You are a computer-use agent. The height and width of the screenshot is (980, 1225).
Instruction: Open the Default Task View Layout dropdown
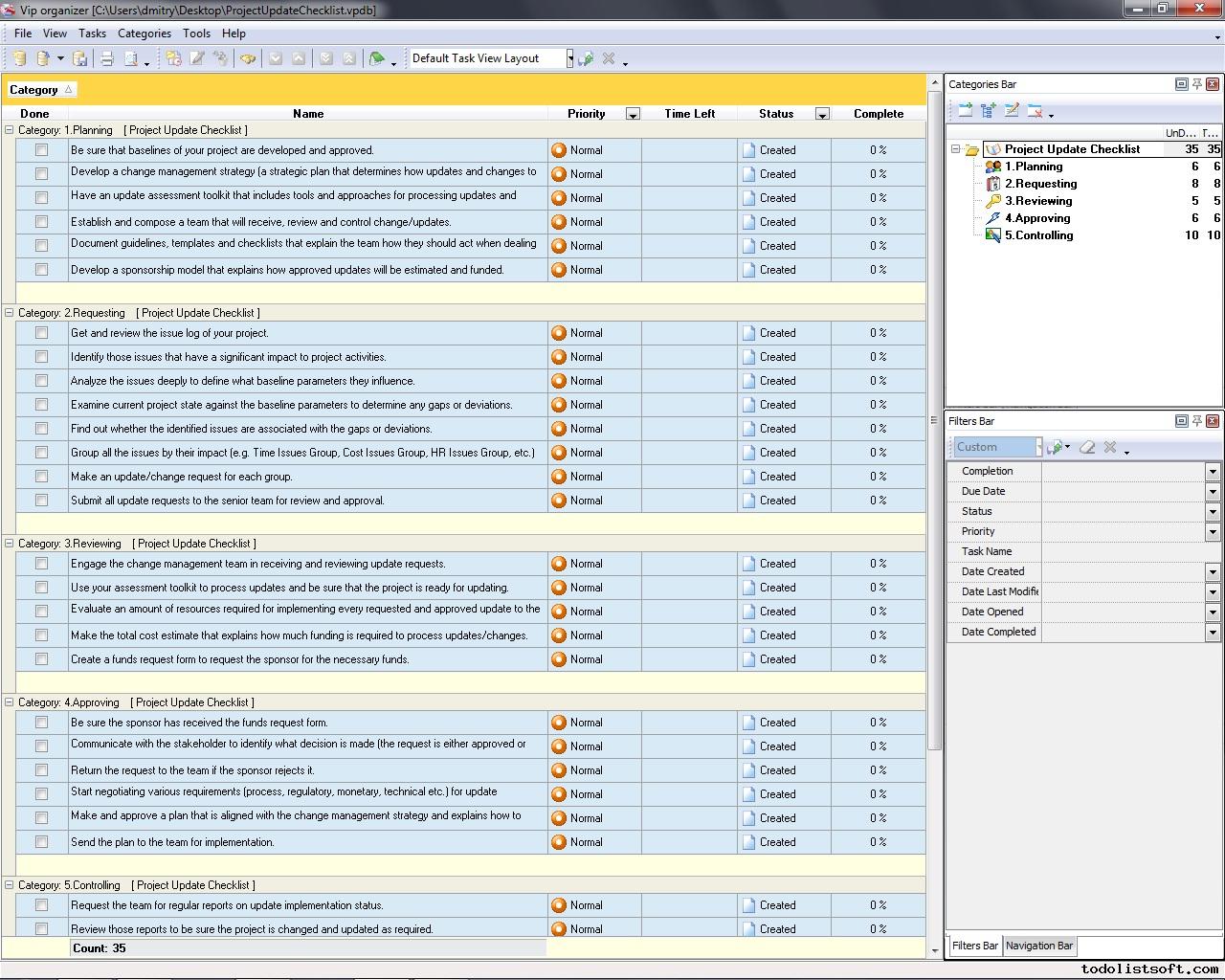[x=569, y=58]
